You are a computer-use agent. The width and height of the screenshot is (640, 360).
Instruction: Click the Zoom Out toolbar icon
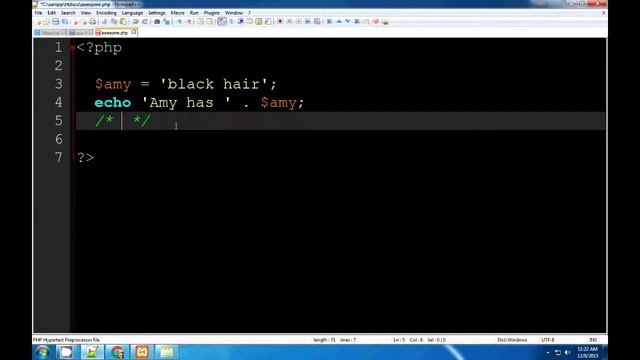click(x=189, y=21)
